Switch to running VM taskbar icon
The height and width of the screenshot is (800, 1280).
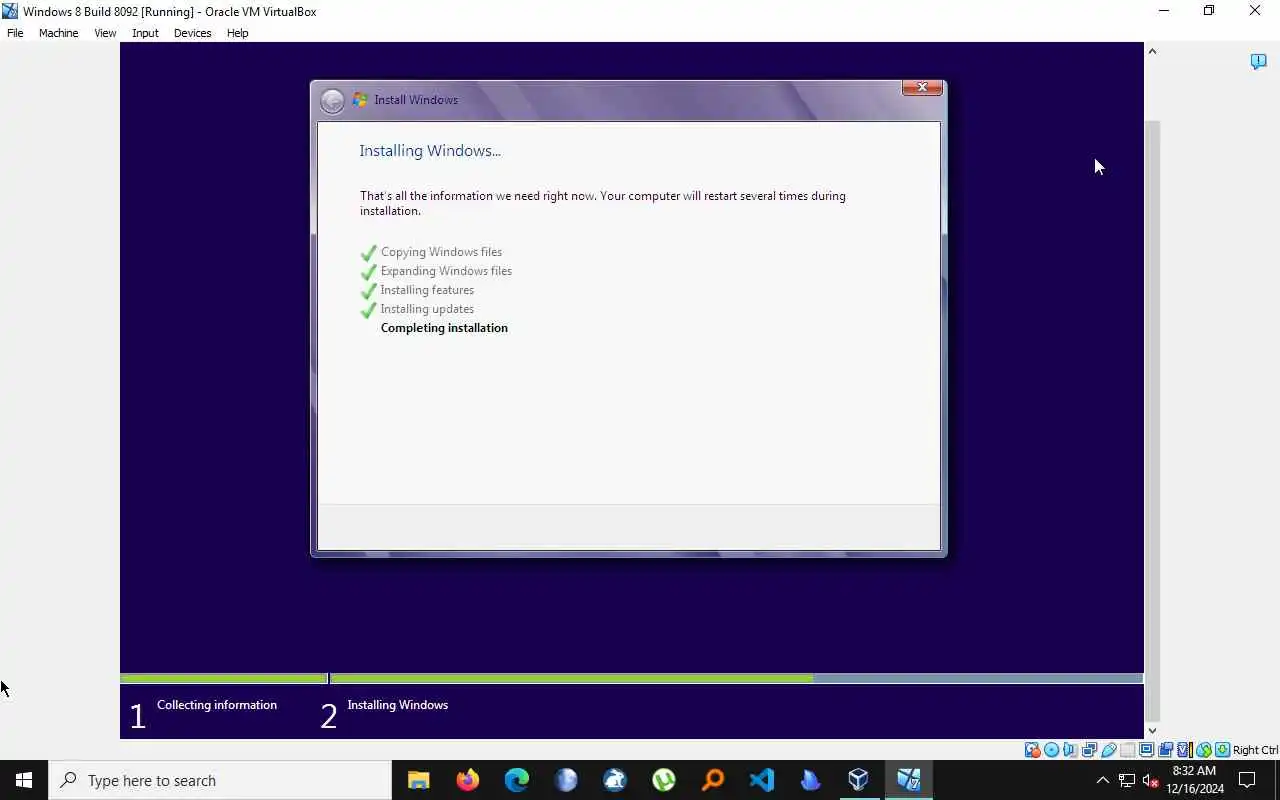click(x=908, y=780)
